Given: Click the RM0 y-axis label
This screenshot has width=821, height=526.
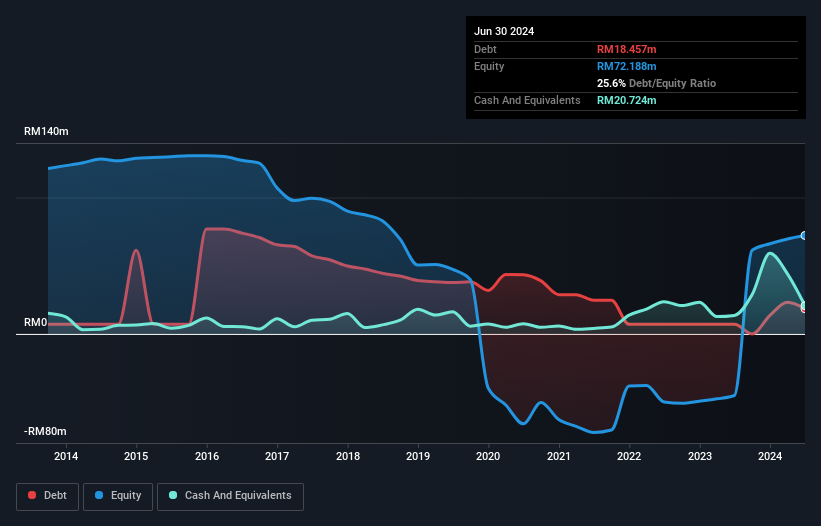Looking at the screenshot, I should click(x=36, y=322).
